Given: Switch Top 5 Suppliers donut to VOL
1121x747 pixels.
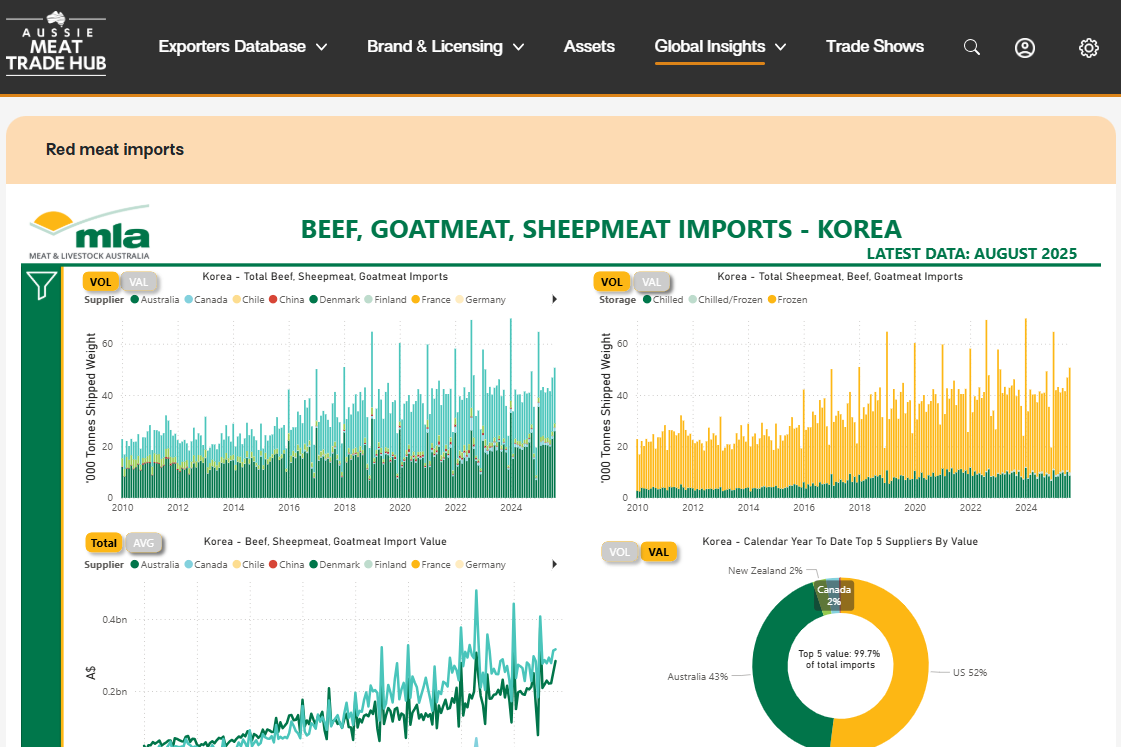Looking at the screenshot, I should pos(620,552).
